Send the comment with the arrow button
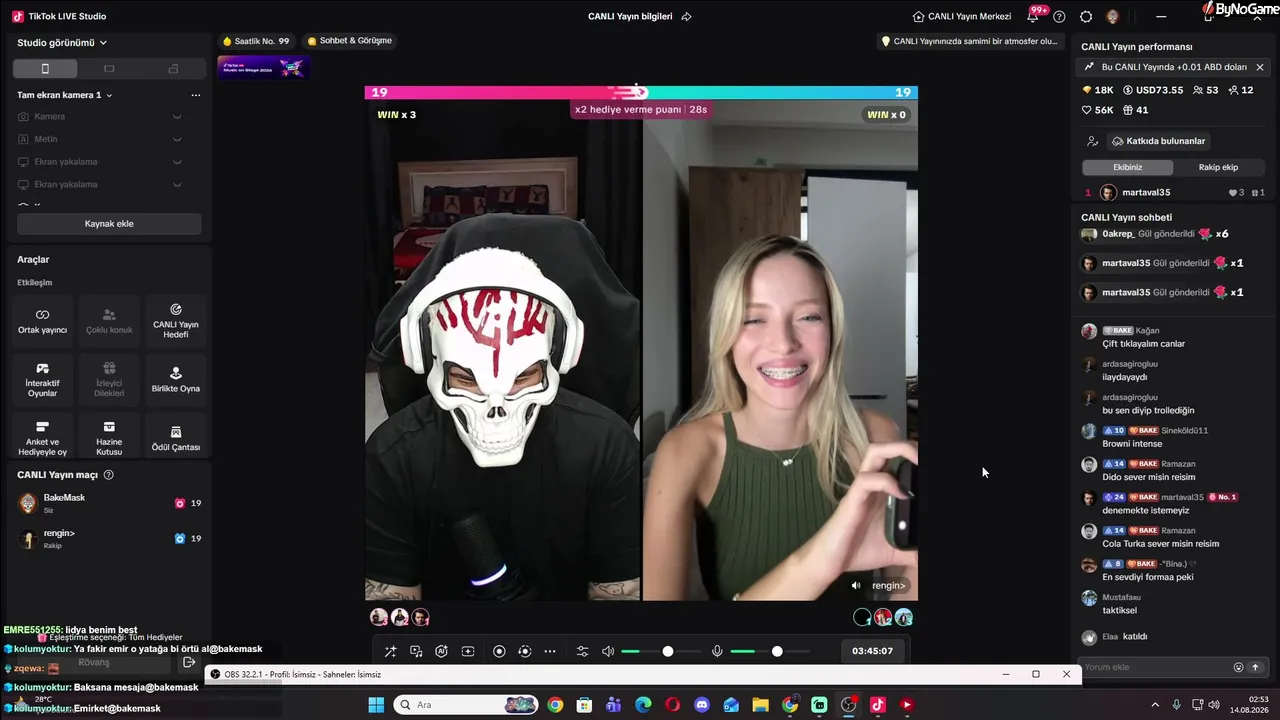 pyautogui.click(x=1255, y=667)
